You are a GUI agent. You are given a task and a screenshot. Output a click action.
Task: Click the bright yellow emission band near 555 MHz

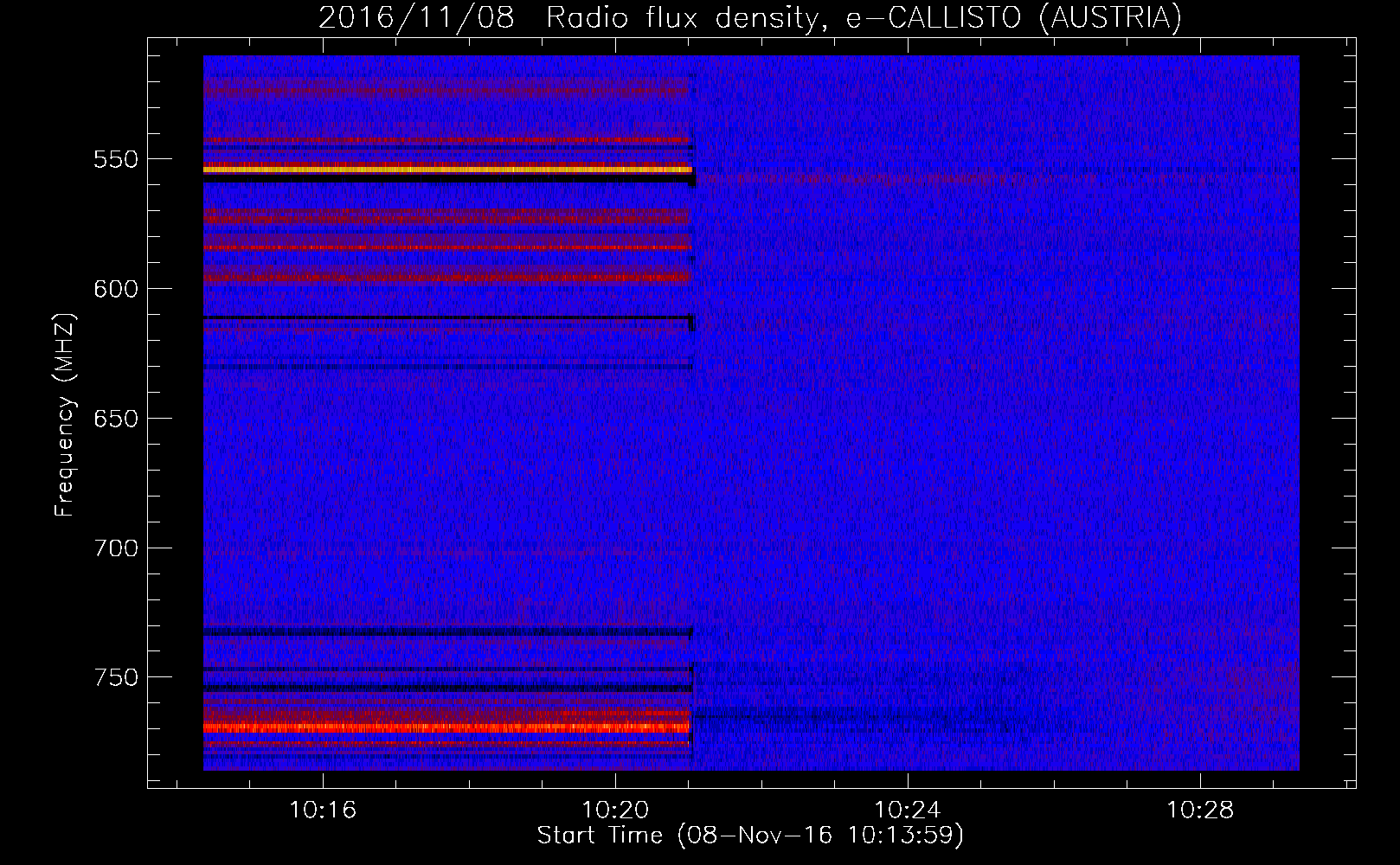[x=447, y=170]
